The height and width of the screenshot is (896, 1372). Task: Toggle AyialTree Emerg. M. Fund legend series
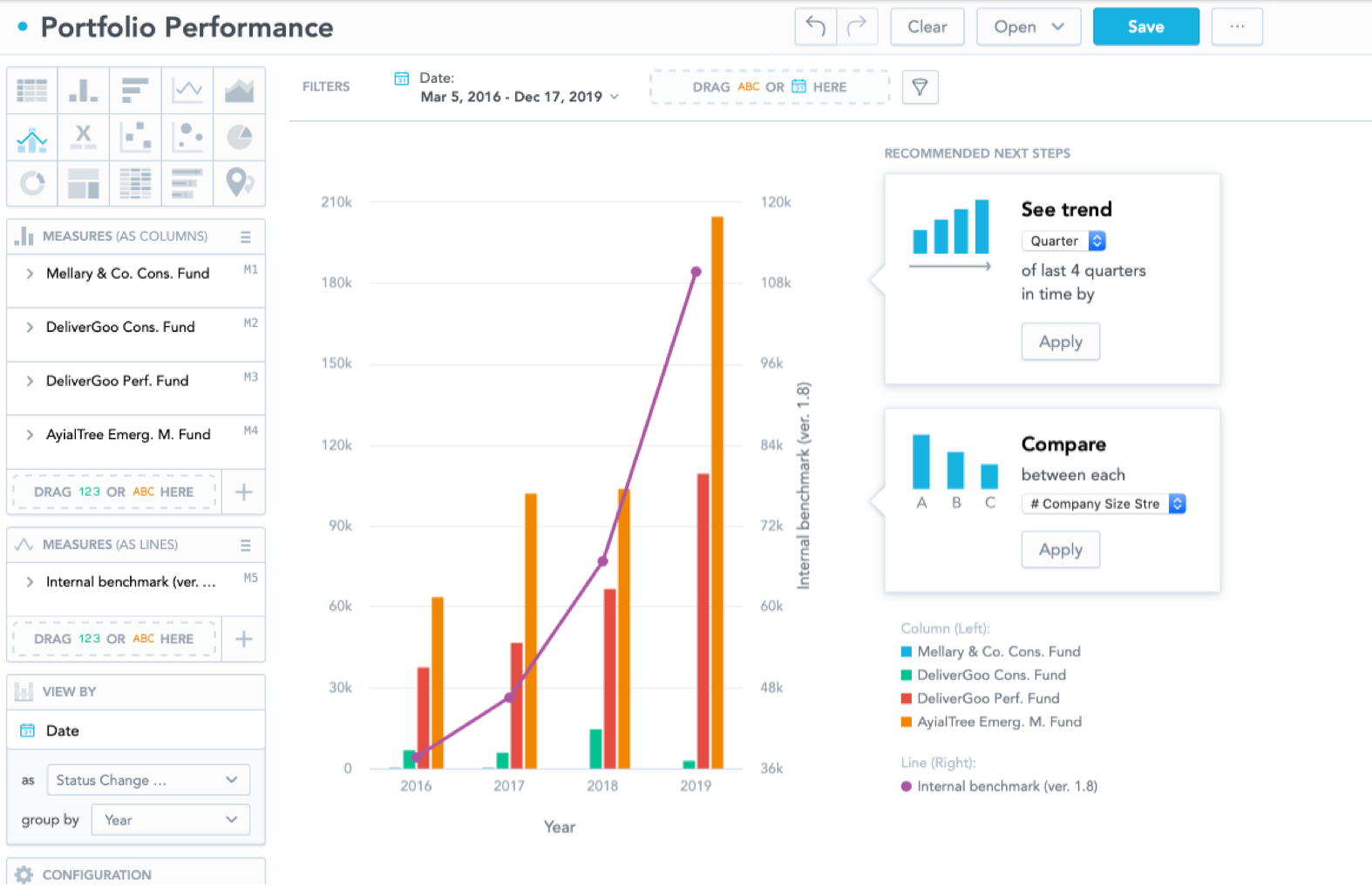[x=991, y=722]
